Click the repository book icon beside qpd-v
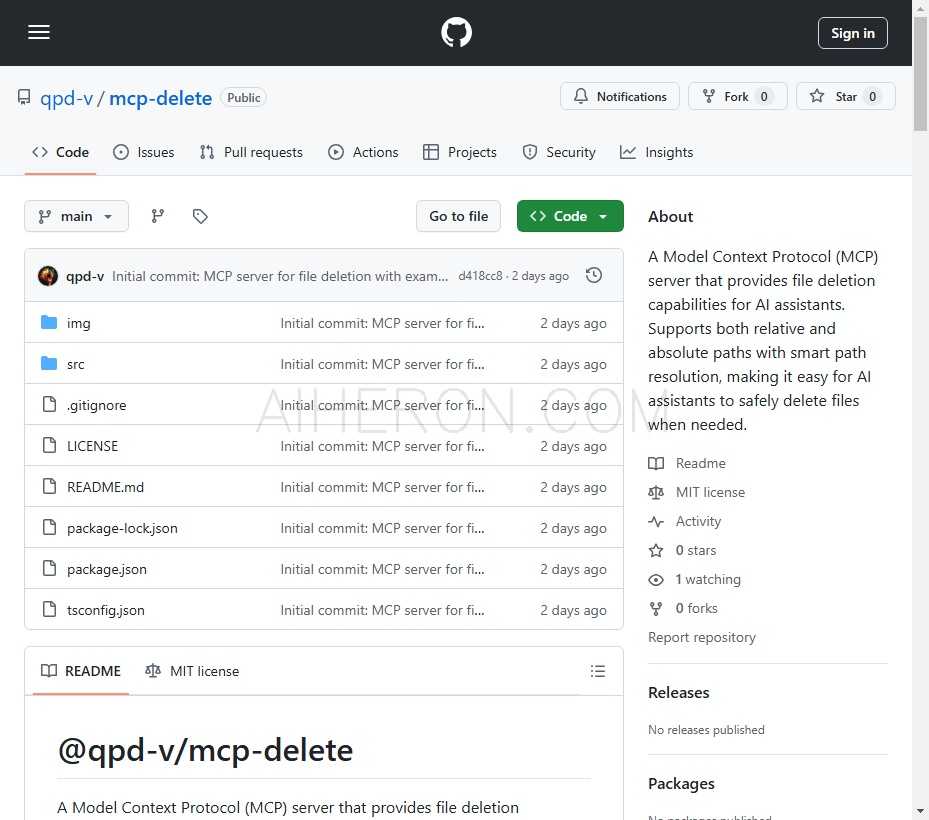The width and height of the screenshot is (929, 820). 24,97
